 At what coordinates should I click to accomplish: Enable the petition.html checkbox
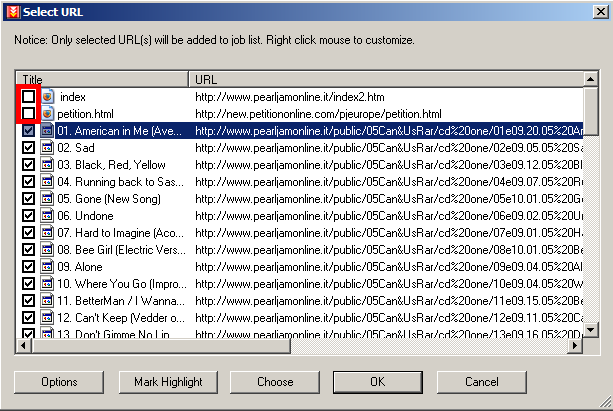point(29,114)
